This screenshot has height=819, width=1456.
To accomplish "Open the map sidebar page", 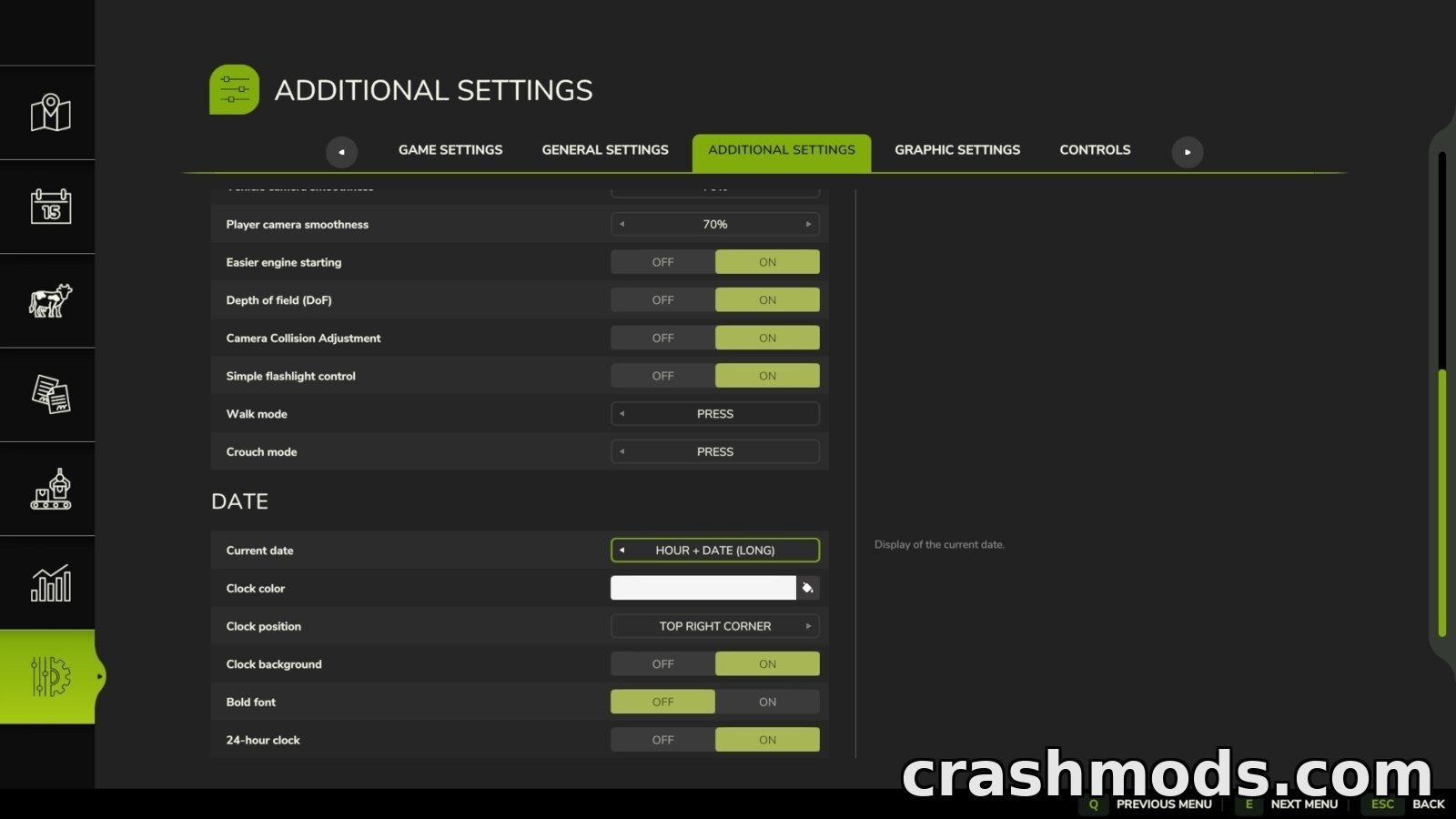I will [51, 113].
